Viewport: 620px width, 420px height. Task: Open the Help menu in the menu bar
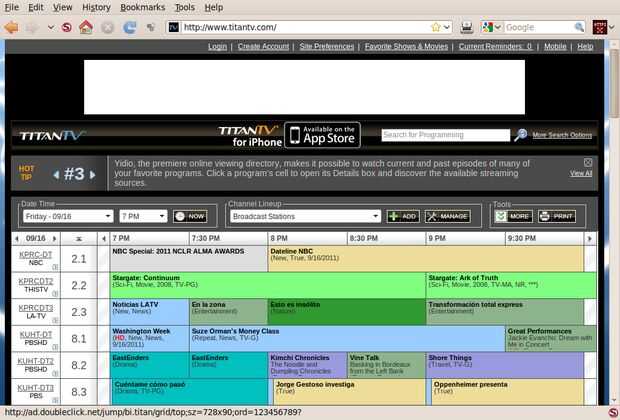tap(214, 7)
